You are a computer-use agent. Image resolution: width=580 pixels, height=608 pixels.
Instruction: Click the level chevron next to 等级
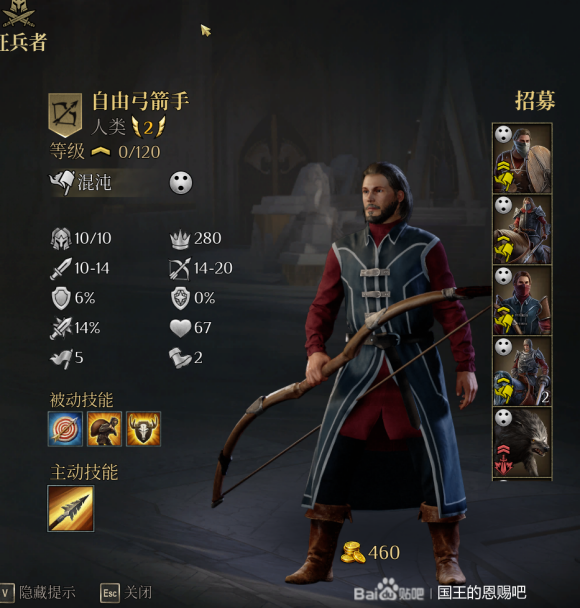click(100, 152)
